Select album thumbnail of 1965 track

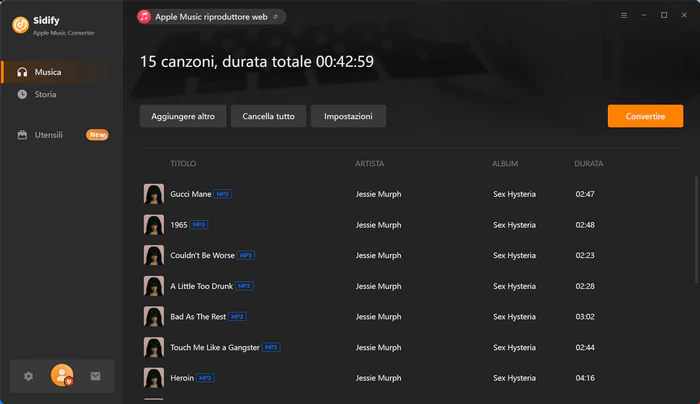pyautogui.click(x=154, y=225)
